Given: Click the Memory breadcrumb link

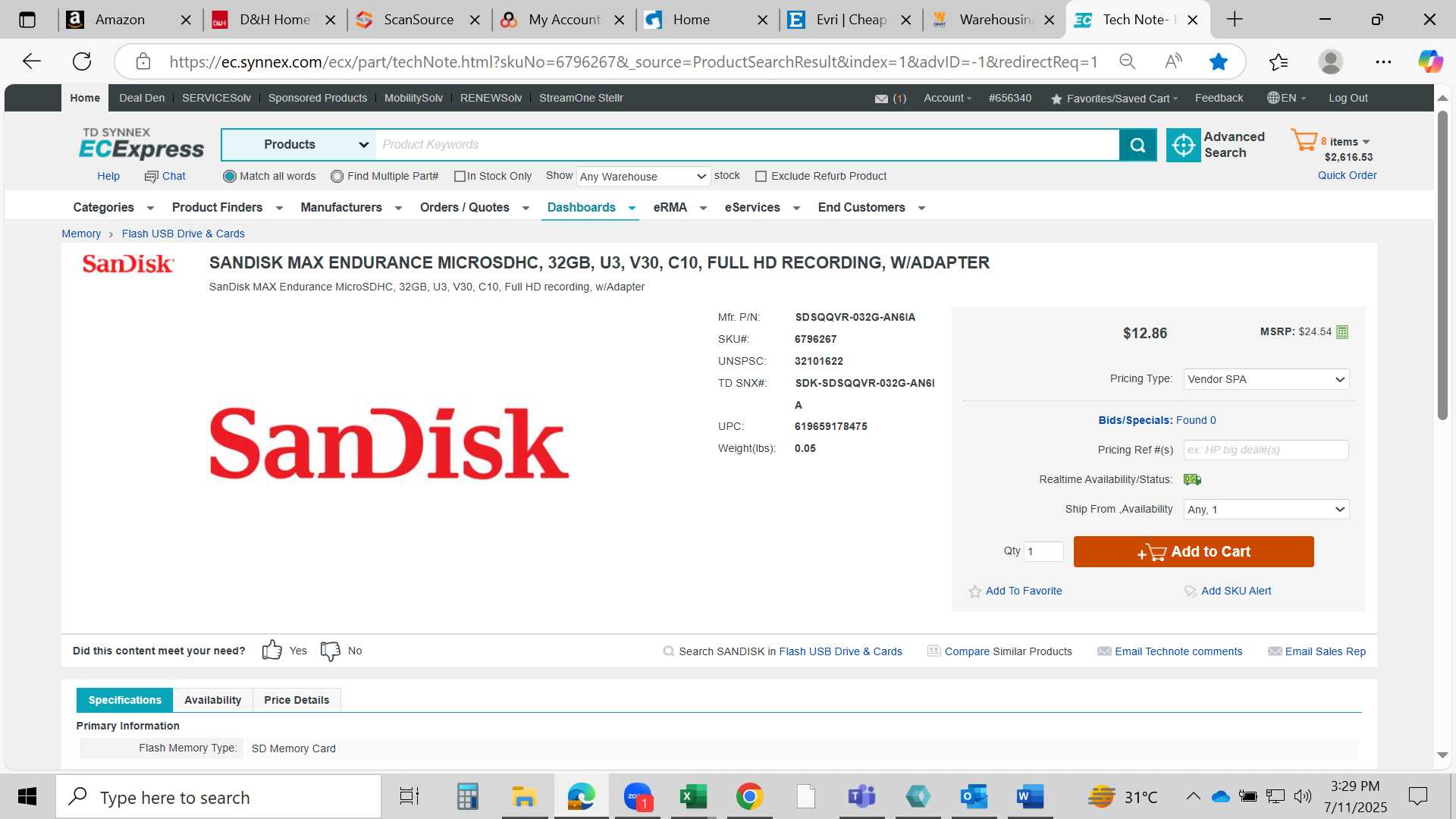Looking at the screenshot, I should coord(81,234).
